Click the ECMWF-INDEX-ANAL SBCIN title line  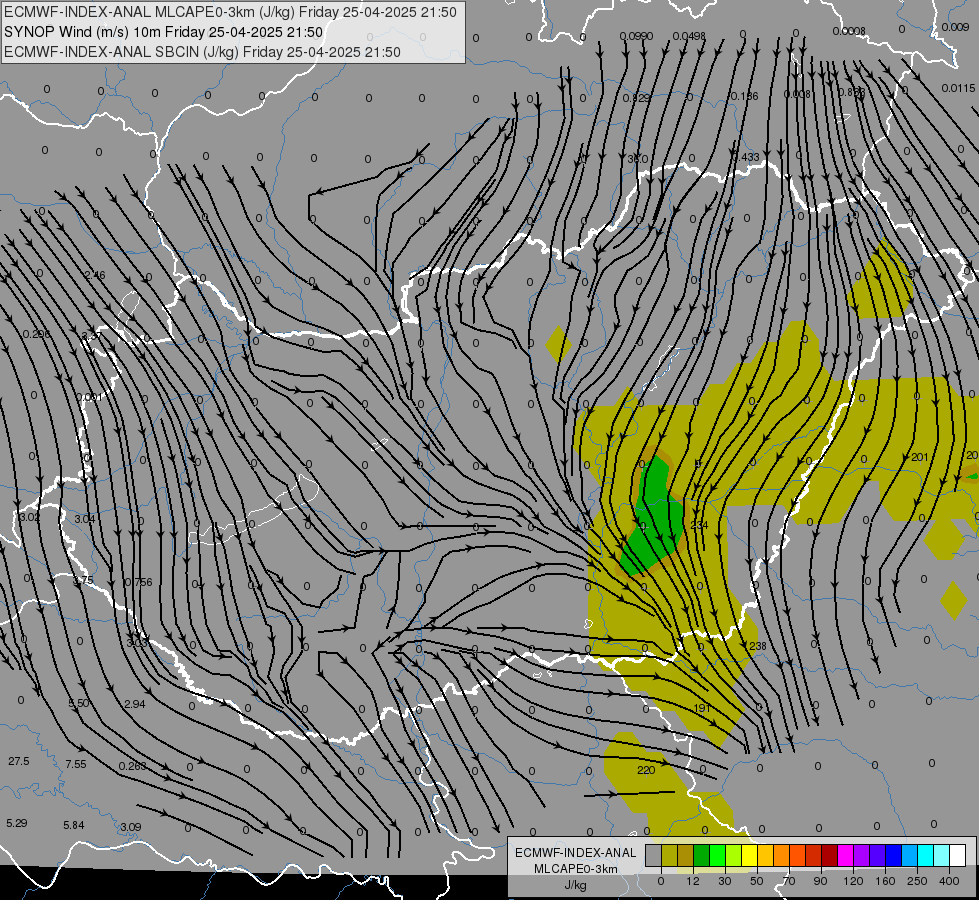click(x=202, y=52)
